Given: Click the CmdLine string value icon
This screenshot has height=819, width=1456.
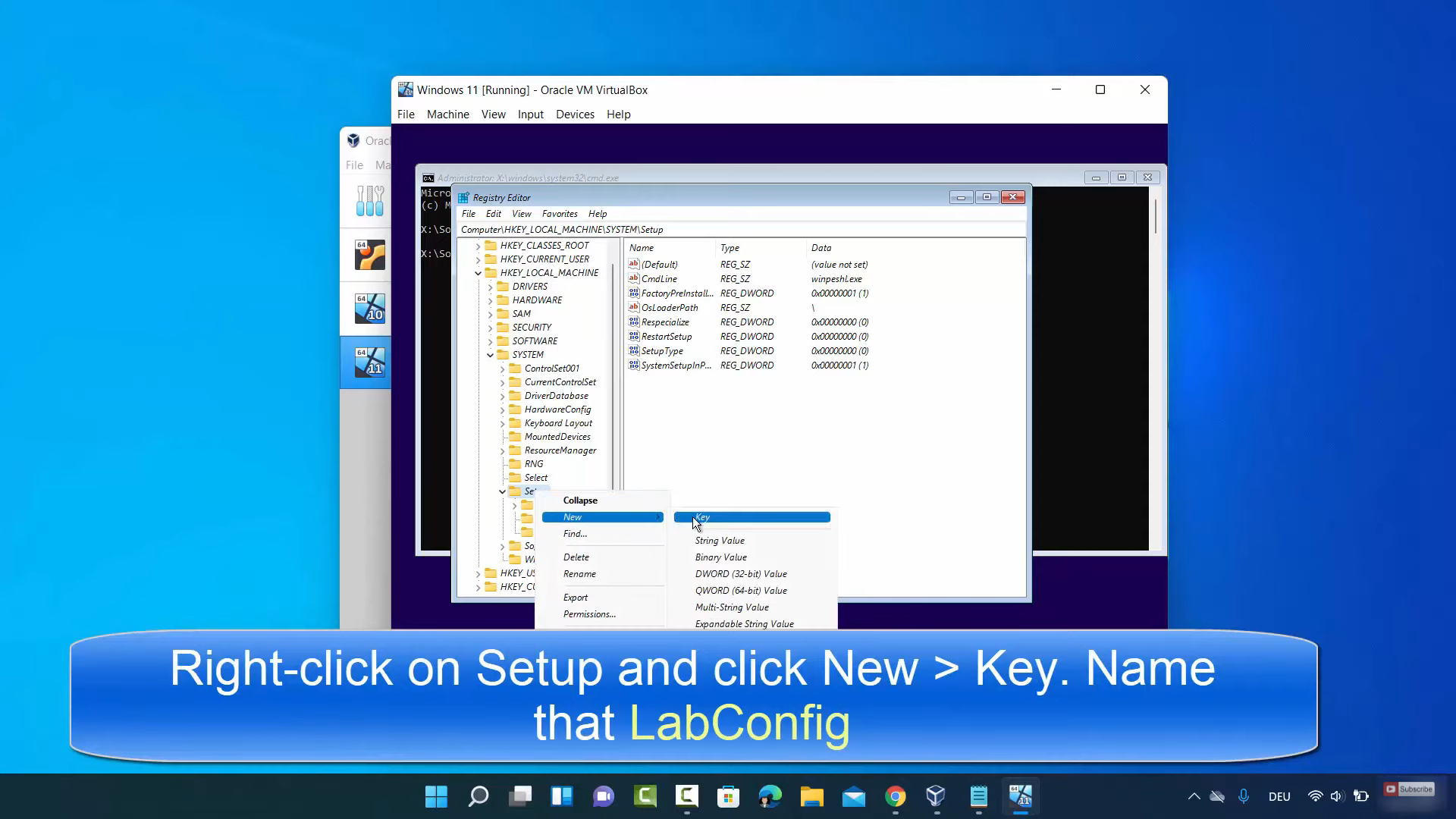Looking at the screenshot, I should (x=634, y=278).
